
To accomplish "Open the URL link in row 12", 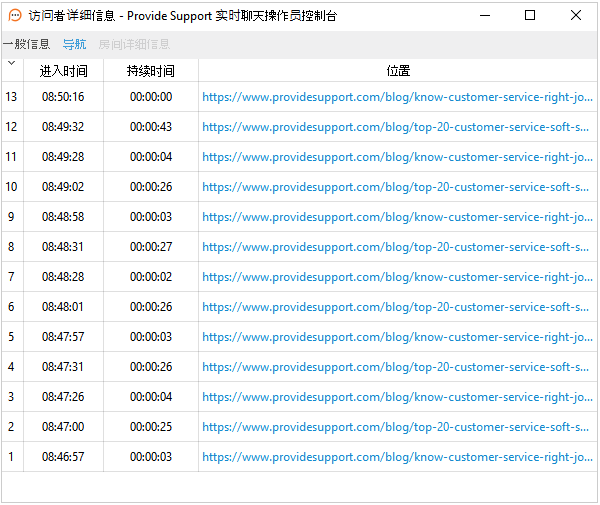I will coord(397,127).
